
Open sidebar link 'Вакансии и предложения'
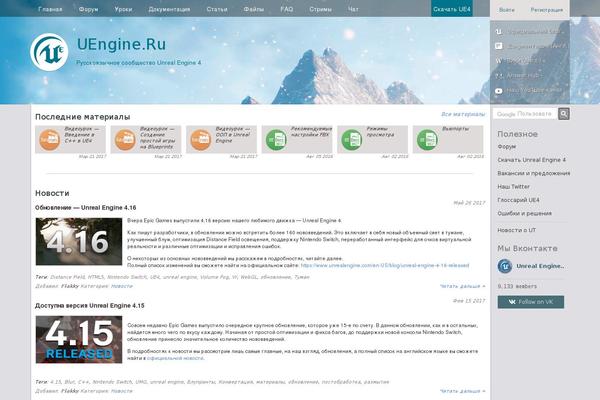tap(533, 173)
